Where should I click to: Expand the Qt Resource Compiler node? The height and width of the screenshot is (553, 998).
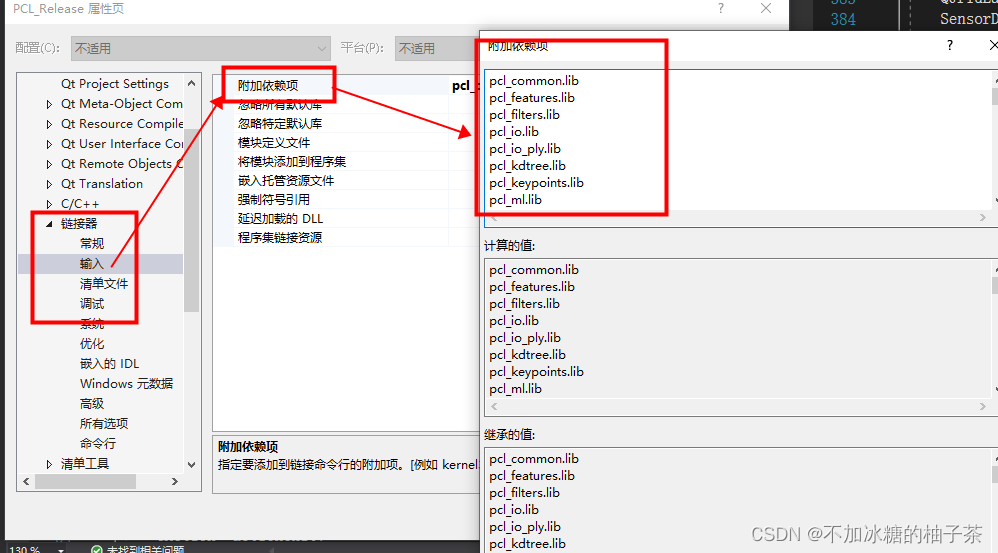pyautogui.click(x=49, y=124)
